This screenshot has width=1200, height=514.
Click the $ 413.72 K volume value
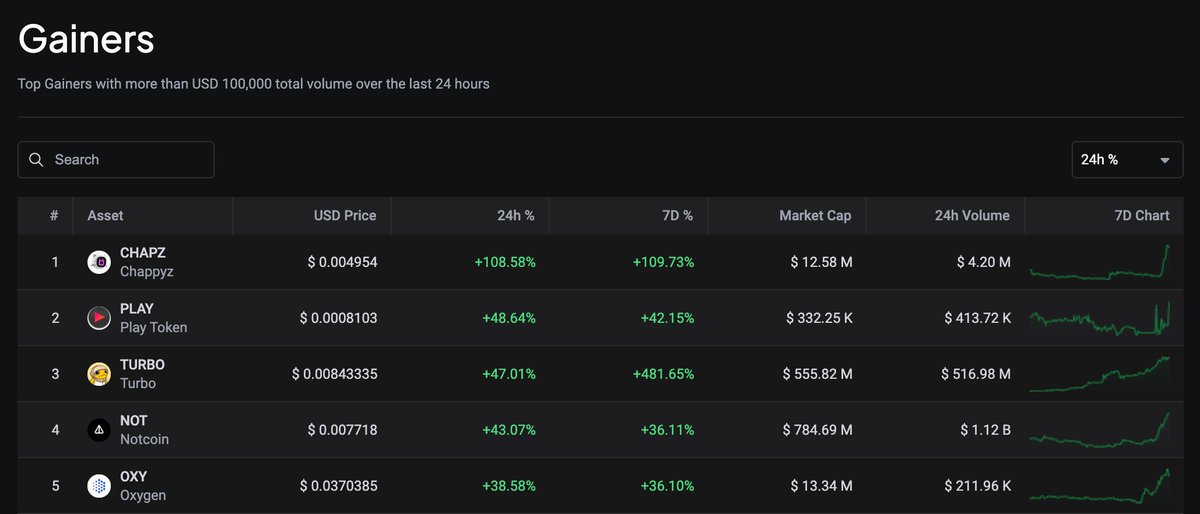(x=977, y=318)
